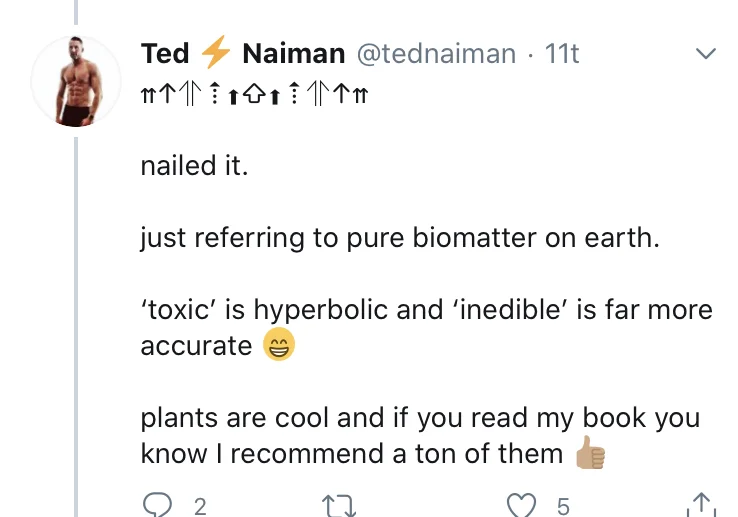Click the reply count number 2
The image size is (738, 517).
click(199, 507)
